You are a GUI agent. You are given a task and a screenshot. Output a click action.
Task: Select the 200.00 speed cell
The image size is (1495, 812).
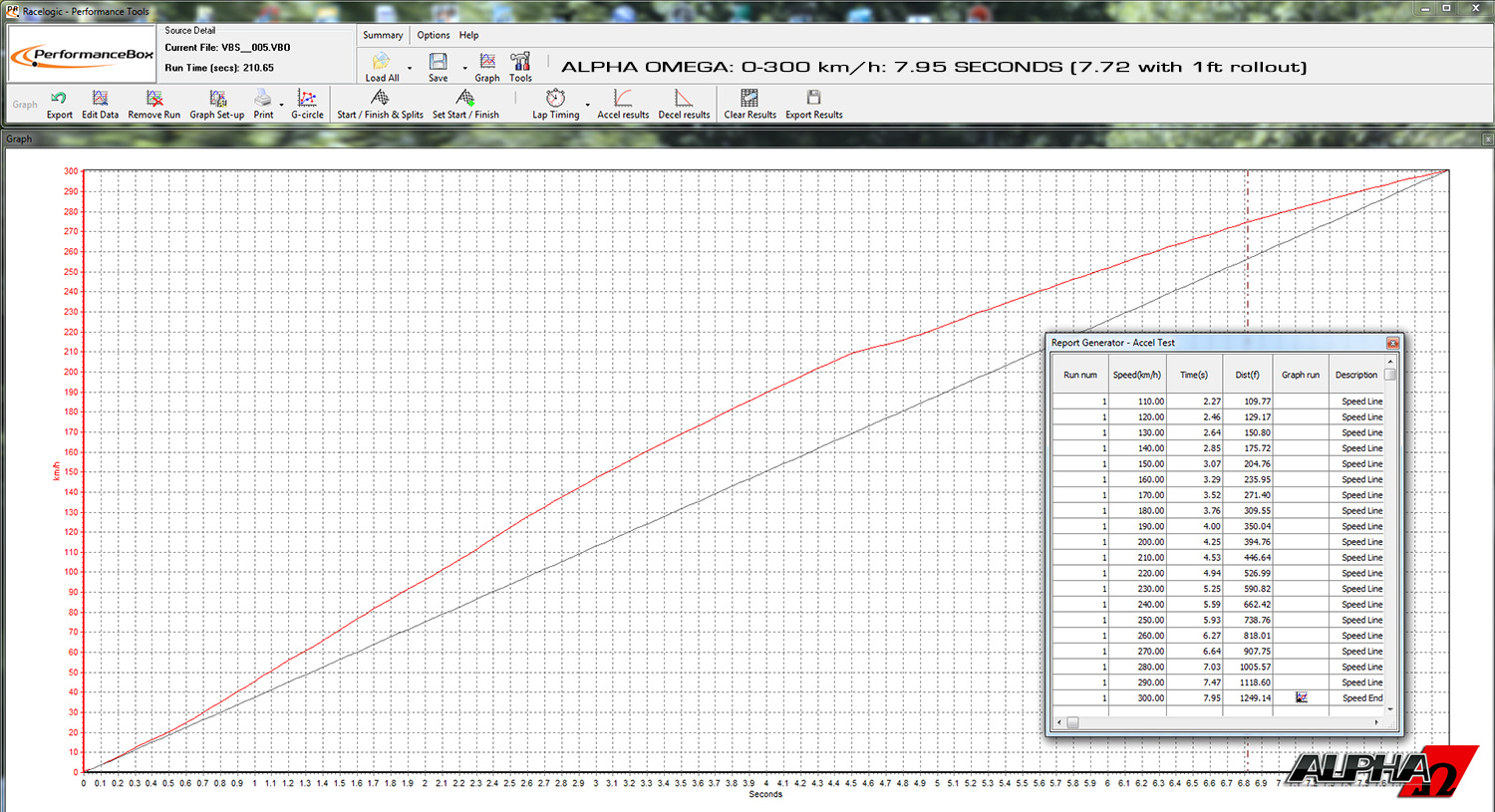[x=1137, y=542]
